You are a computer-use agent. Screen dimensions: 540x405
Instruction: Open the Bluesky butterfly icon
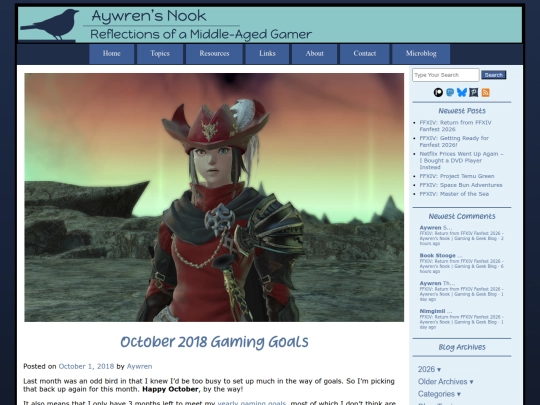[462, 92]
